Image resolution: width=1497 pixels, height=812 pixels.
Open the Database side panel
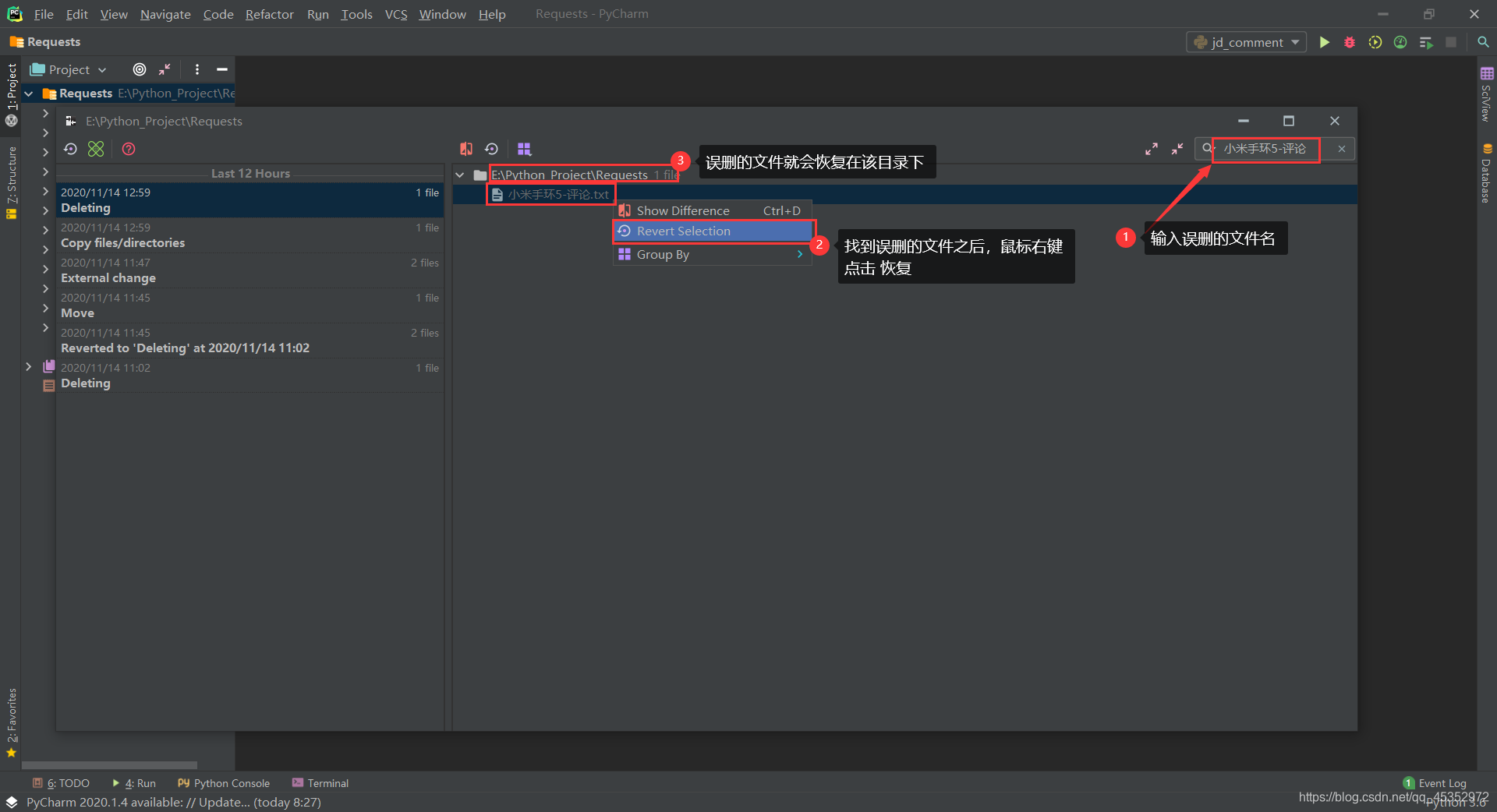tap(1487, 173)
